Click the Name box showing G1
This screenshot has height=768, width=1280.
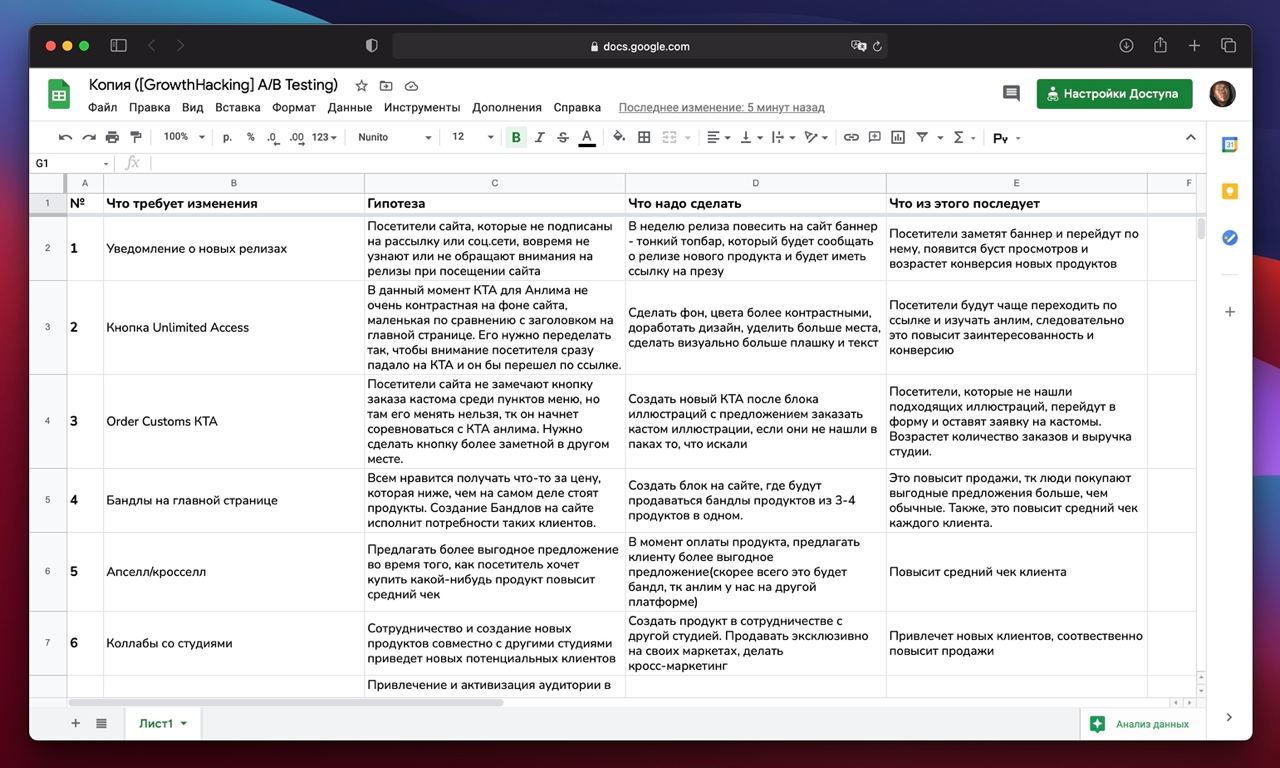[72, 163]
